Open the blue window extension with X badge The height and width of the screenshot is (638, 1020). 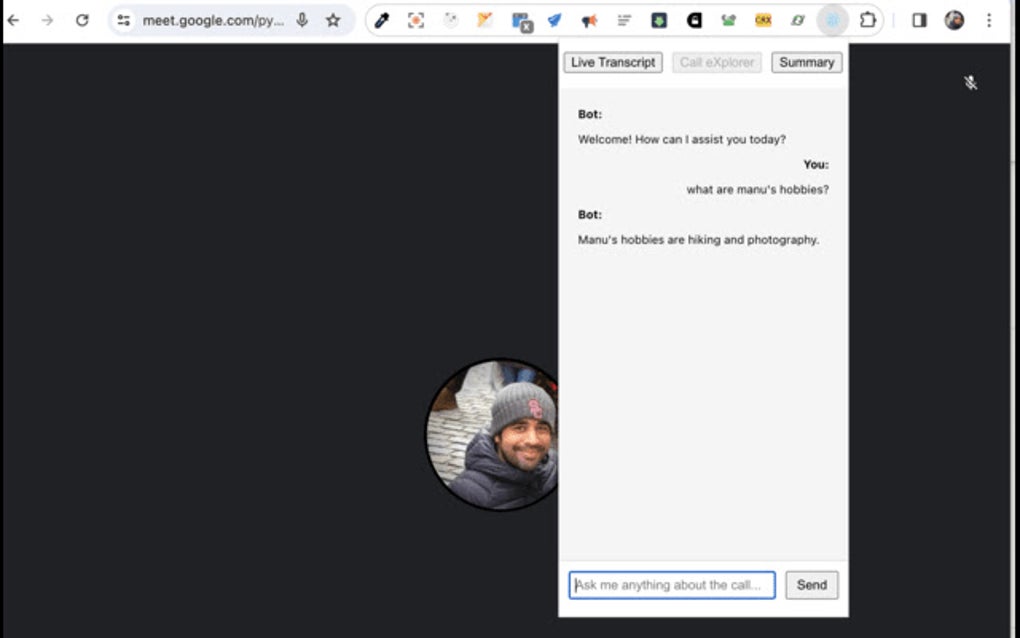click(522, 21)
